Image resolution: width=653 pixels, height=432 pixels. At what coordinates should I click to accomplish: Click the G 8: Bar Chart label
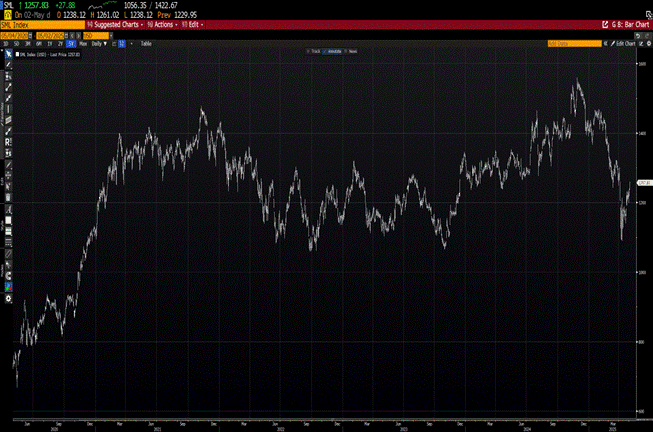pyautogui.click(x=630, y=25)
